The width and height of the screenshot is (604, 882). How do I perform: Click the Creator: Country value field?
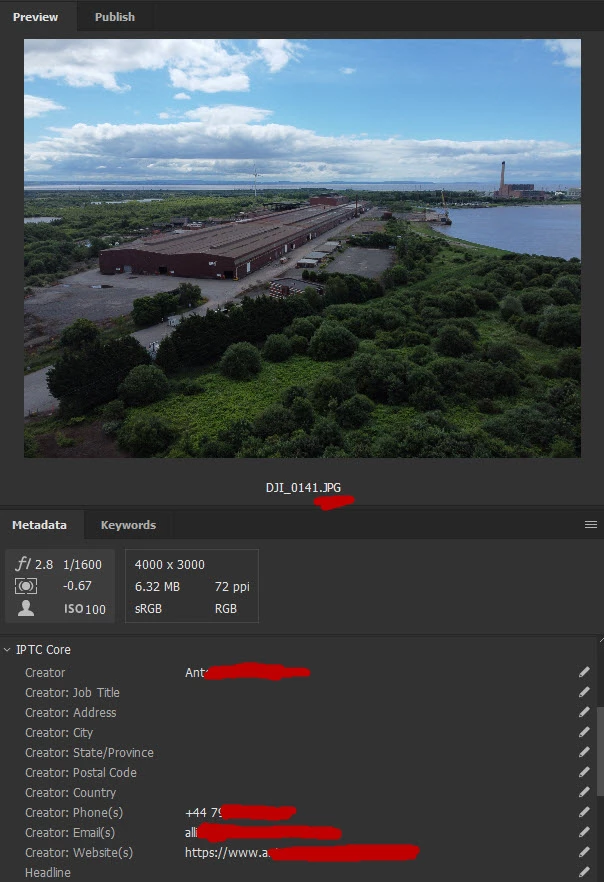[x=377, y=793]
